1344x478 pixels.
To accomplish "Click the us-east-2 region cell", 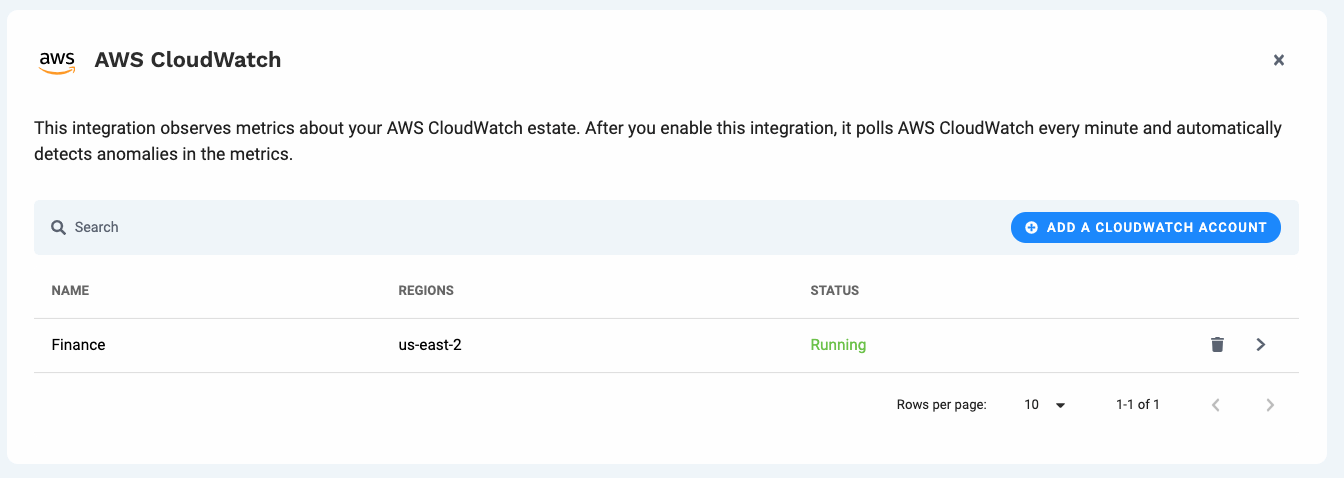I will pos(430,345).
